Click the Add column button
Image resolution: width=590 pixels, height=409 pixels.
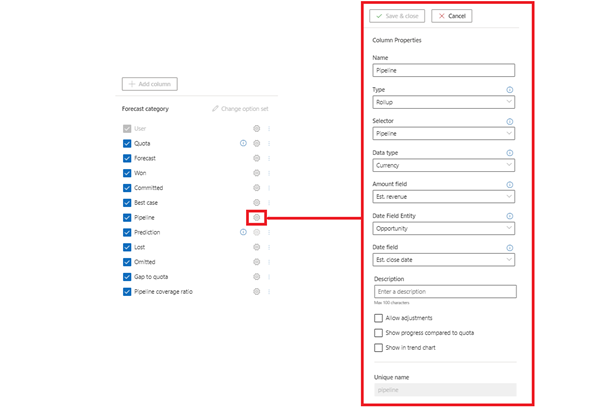(150, 84)
